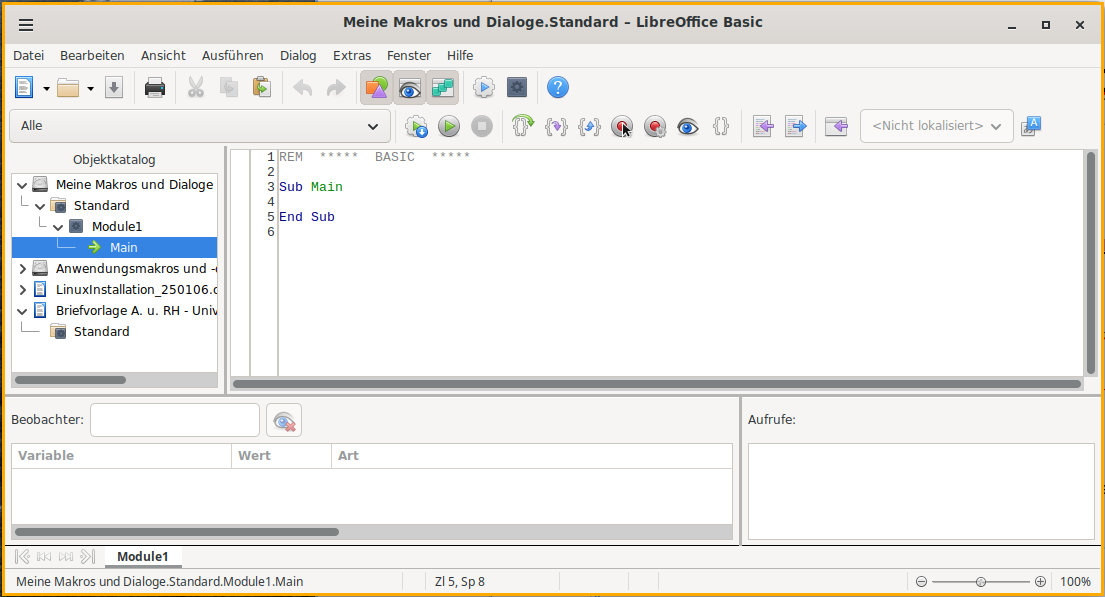Open the Select Module icon
The image size is (1105, 597).
[517, 87]
